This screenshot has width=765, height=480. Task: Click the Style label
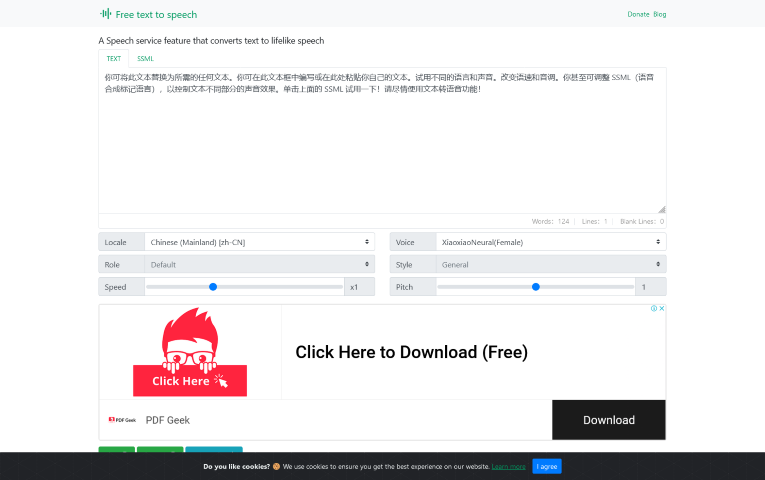click(413, 264)
